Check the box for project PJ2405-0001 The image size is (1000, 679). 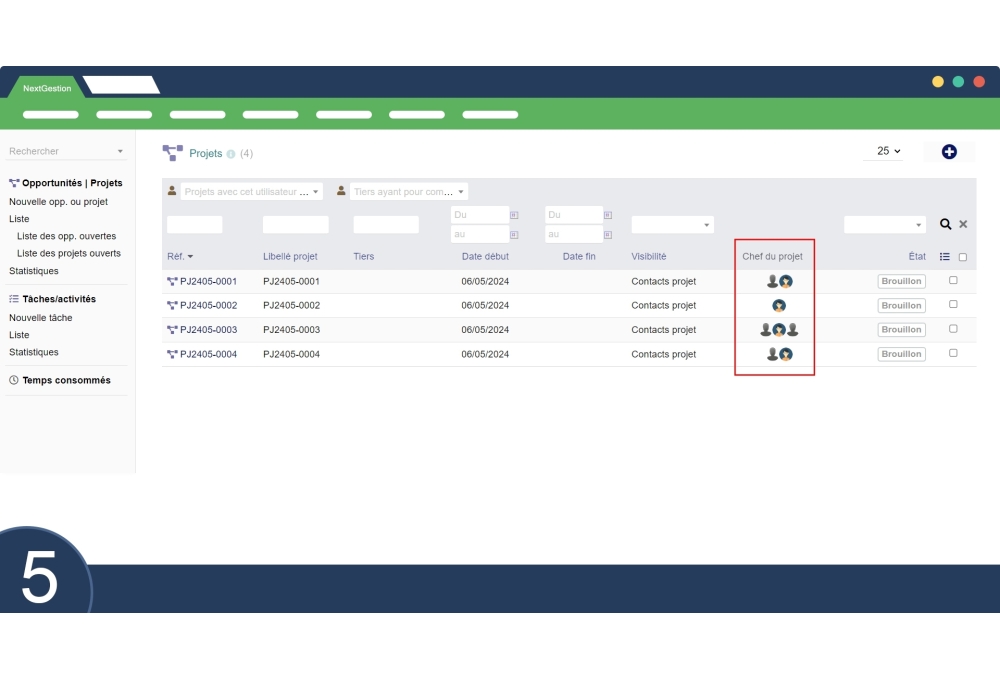point(953,281)
